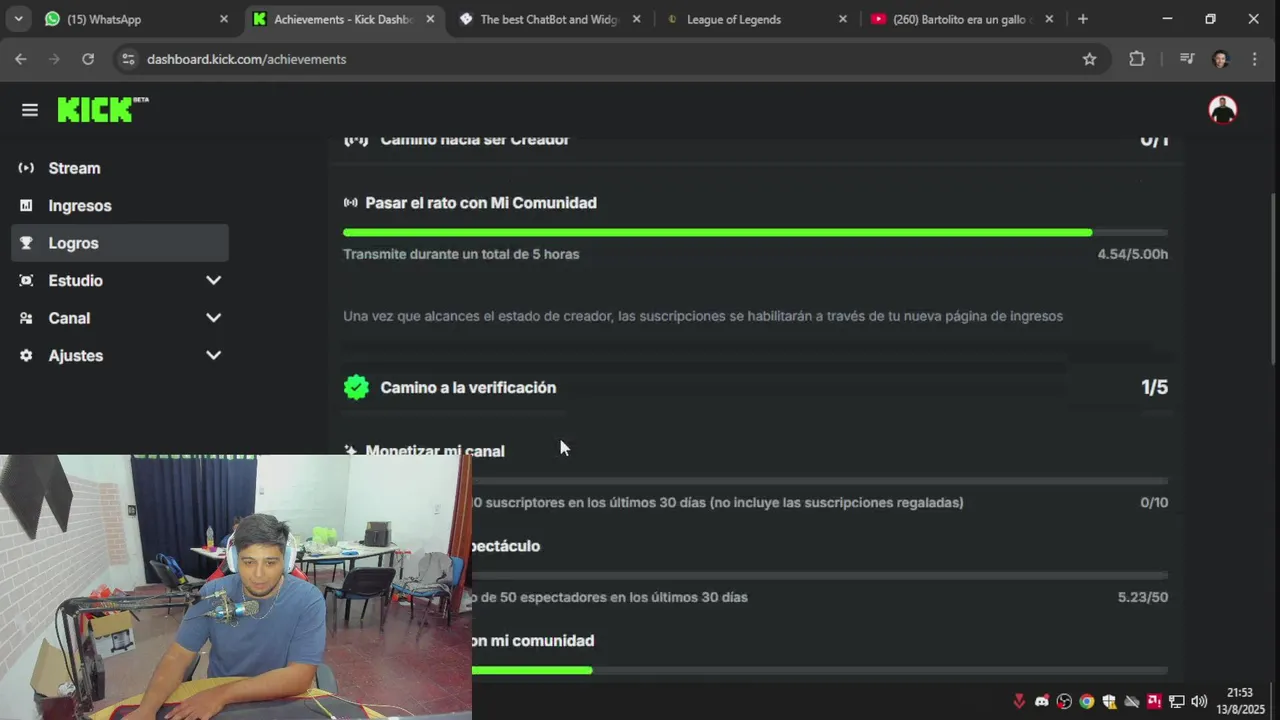This screenshot has width=1280, height=720.
Task: Click the 50 espectadores progress bar
Action: [x=819, y=575]
